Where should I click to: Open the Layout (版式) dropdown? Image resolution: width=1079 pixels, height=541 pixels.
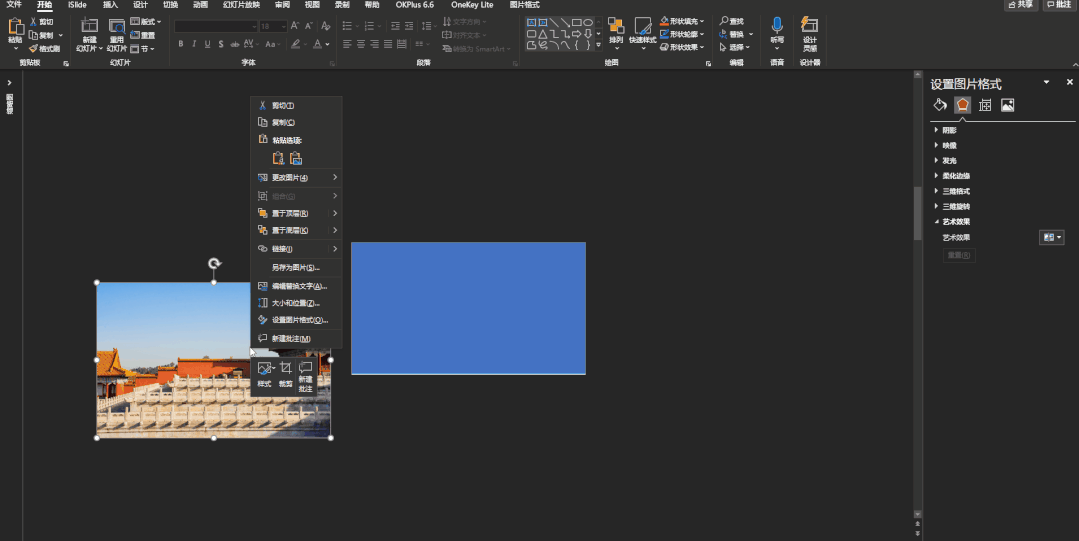pyautogui.click(x=146, y=21)
